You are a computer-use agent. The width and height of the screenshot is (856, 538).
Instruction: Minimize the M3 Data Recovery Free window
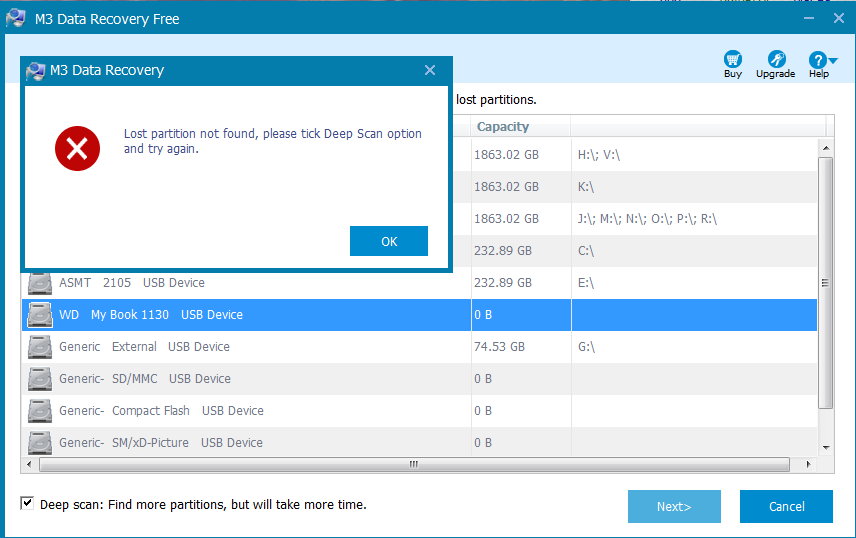(809, 19)
